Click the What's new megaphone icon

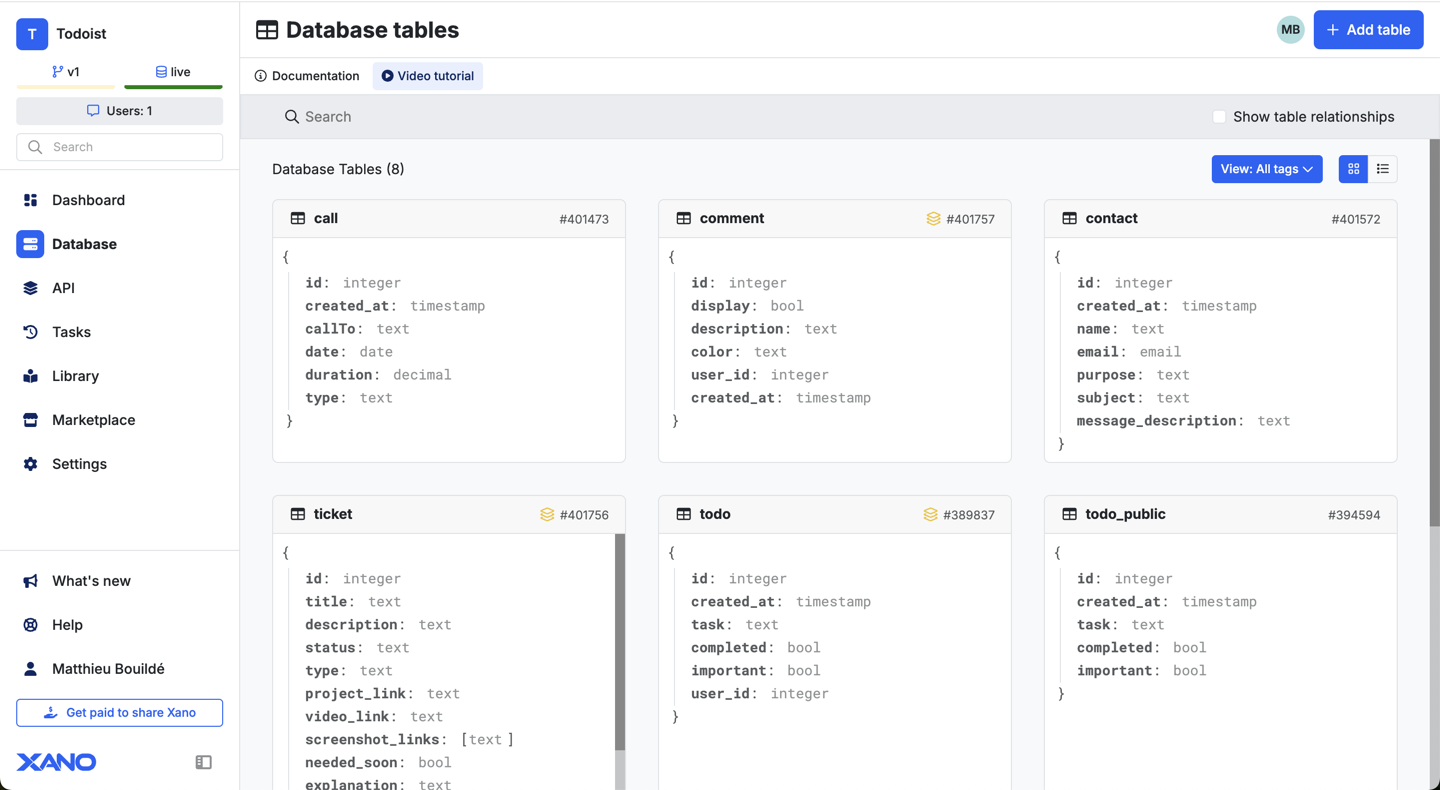[30, 581]
